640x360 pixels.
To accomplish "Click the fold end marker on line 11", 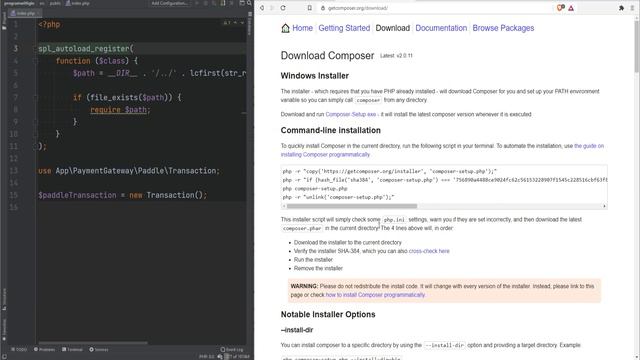I will 36,146.
